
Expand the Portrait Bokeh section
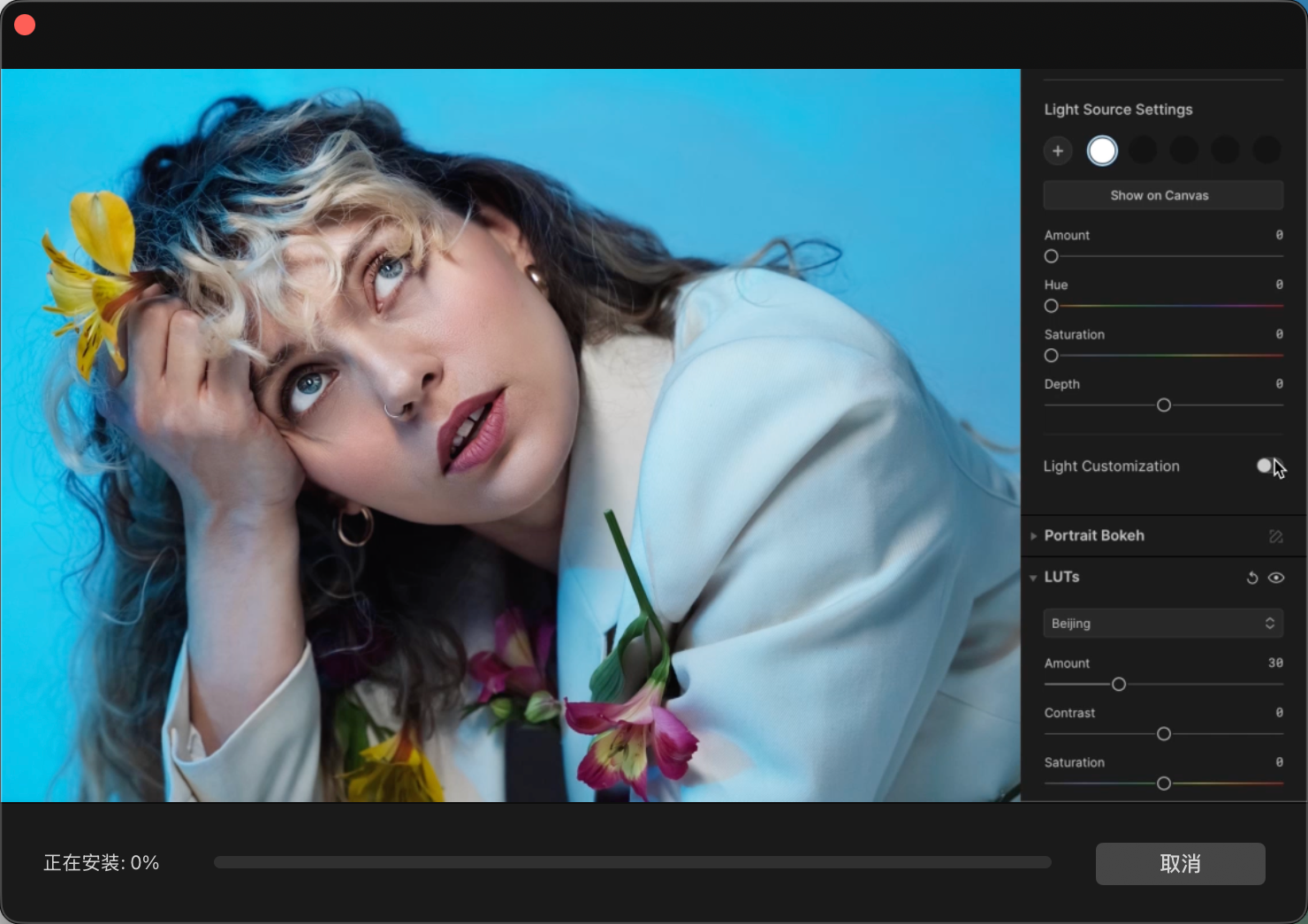click(1033, 536)
